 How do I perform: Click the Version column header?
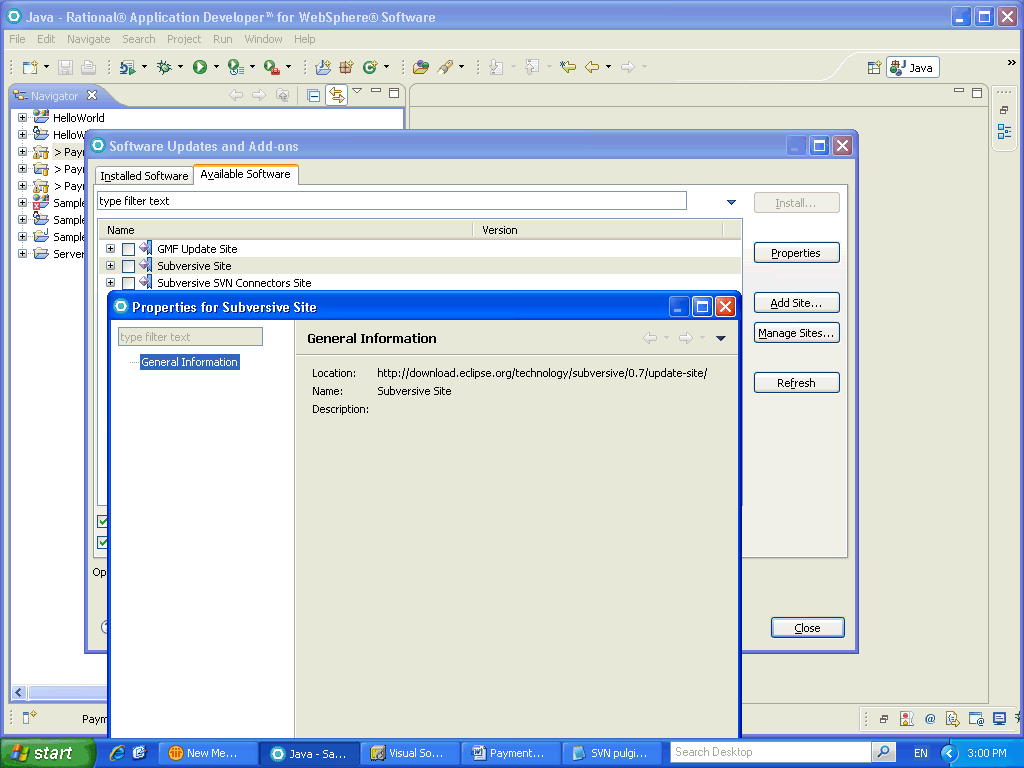tap(598, 230)
